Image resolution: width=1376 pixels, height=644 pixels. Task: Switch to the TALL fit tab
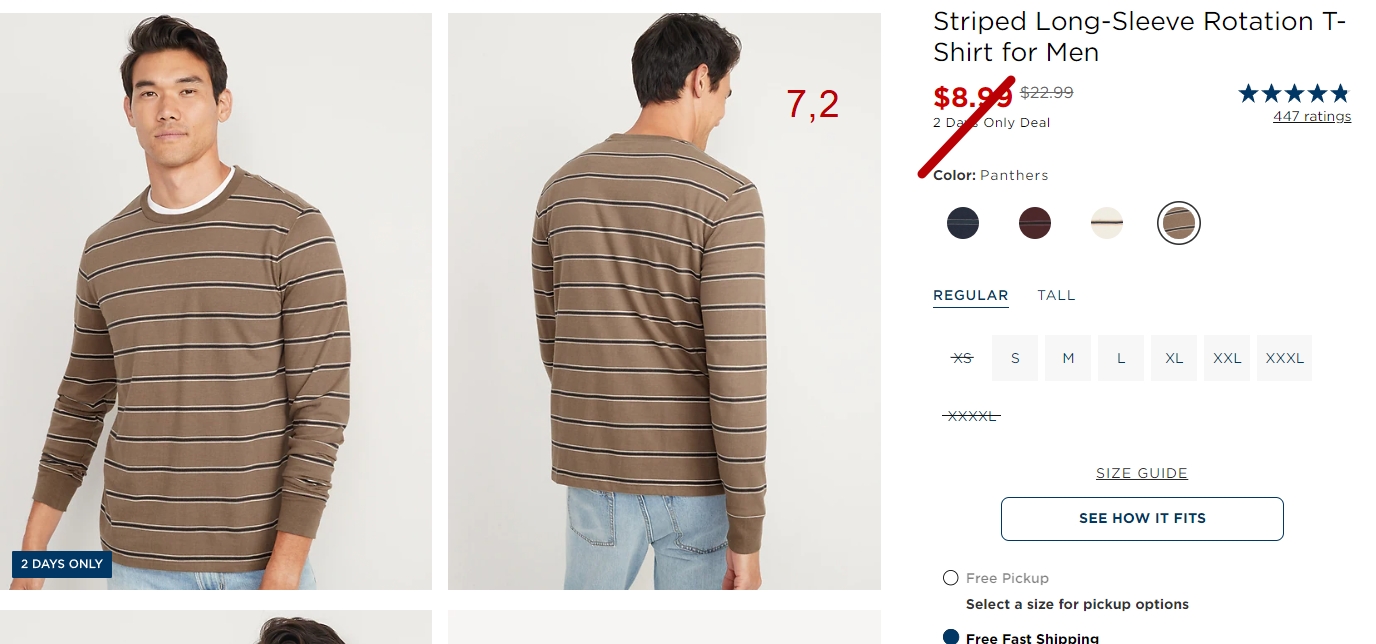pos(1056,295)
